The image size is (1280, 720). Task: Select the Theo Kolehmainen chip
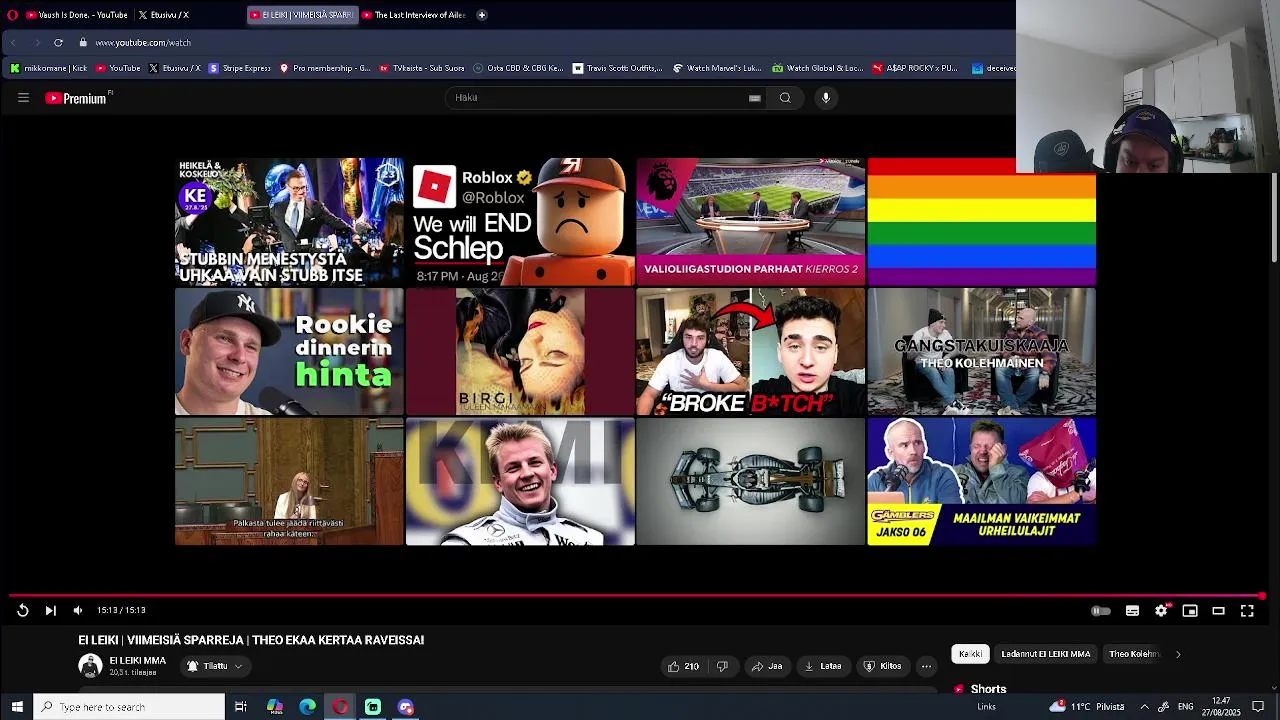pos(1134,654)
